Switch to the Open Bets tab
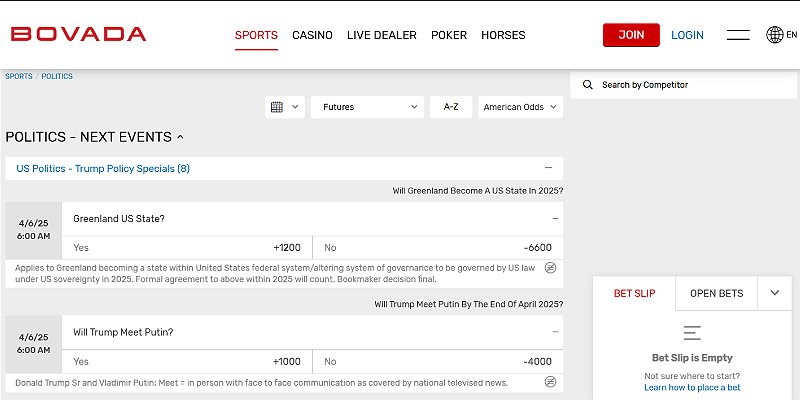 [x=716, y=293]
